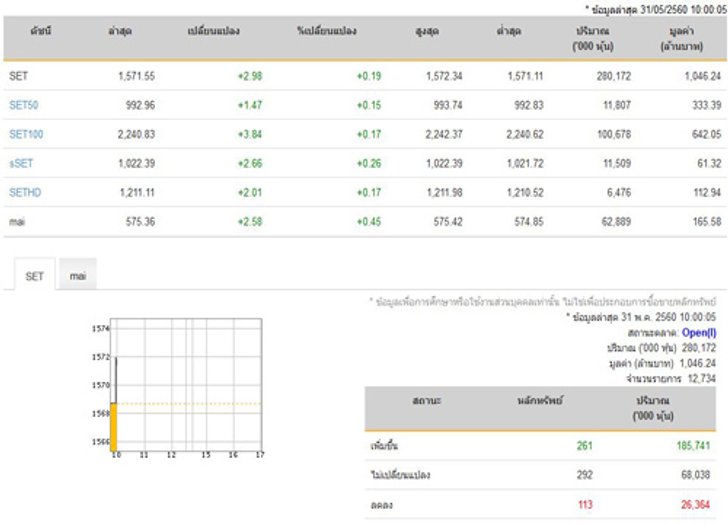Select SET value 1,046.24 in table

[x=702, y=76]
